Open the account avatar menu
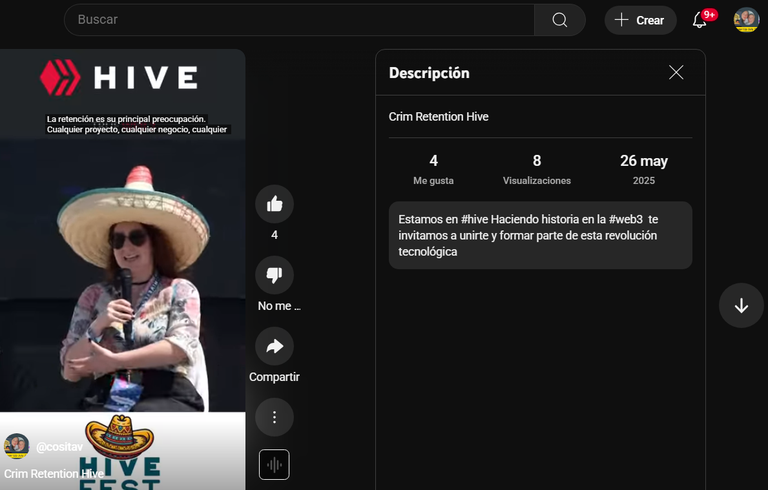The height and width of the screenshot is (490, 768). [746, 20]
